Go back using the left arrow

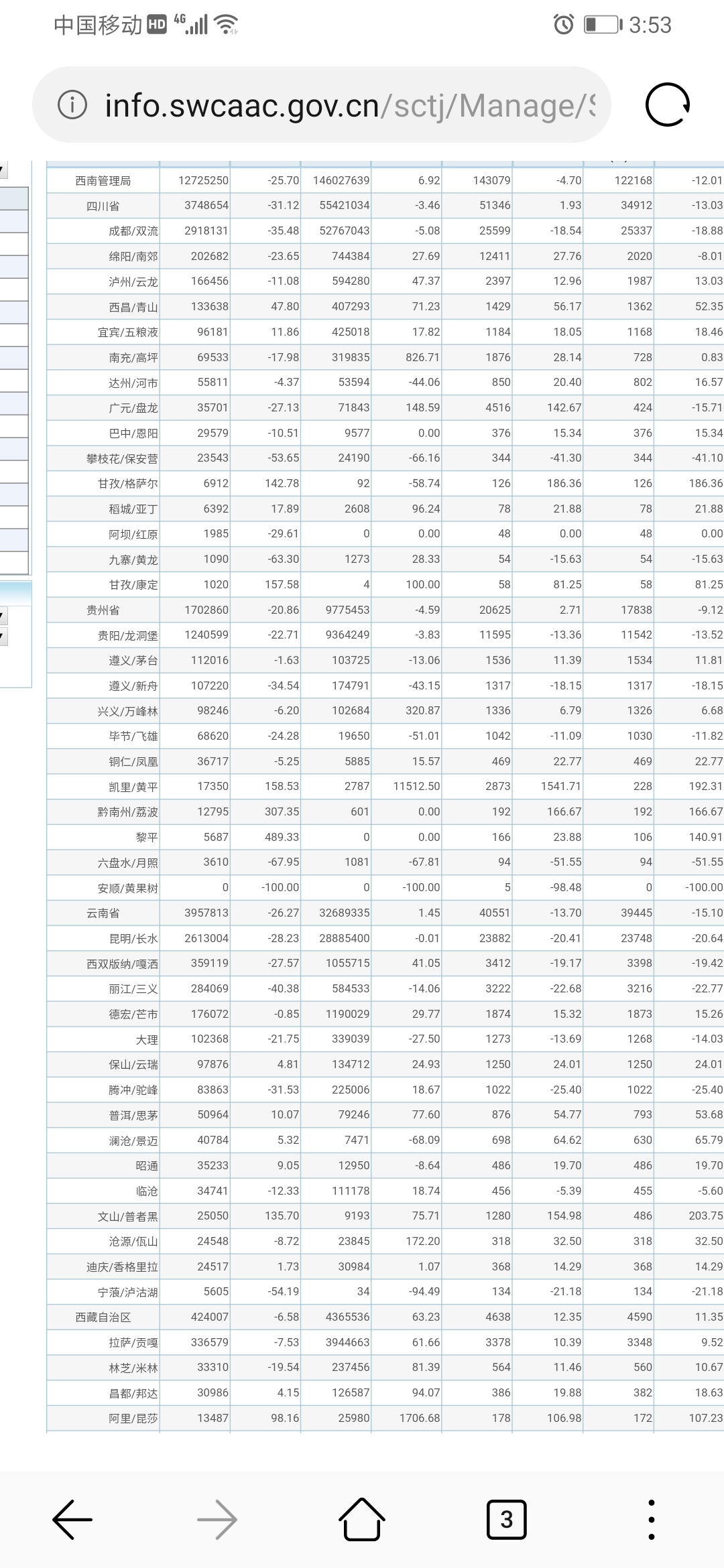[72, 1519]
